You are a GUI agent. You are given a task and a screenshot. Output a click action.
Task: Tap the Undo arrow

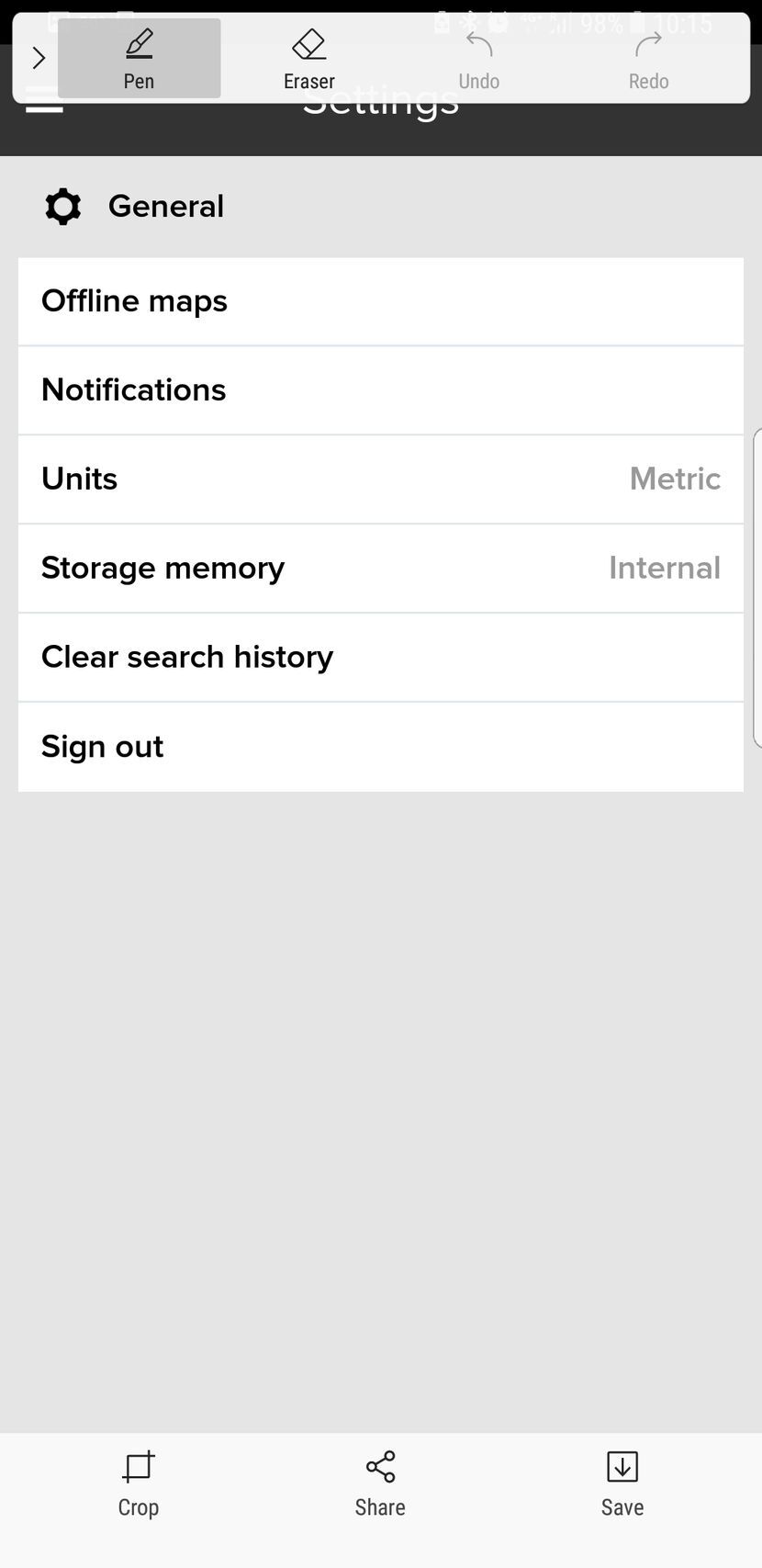(x=478, y=58)
